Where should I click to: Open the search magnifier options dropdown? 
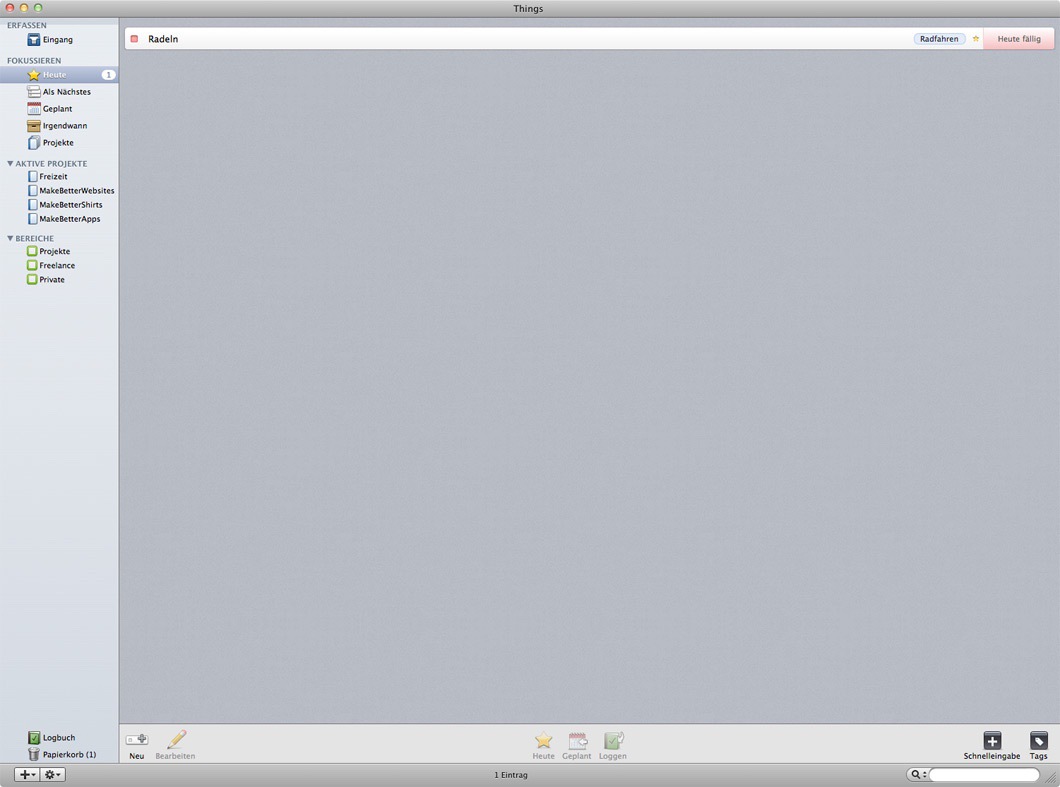(x=918, y=775)
